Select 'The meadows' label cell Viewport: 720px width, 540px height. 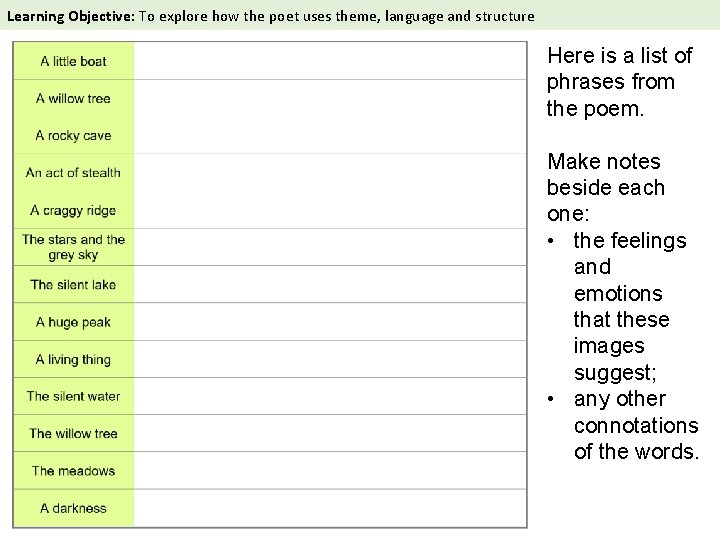[x=73, y=471]
